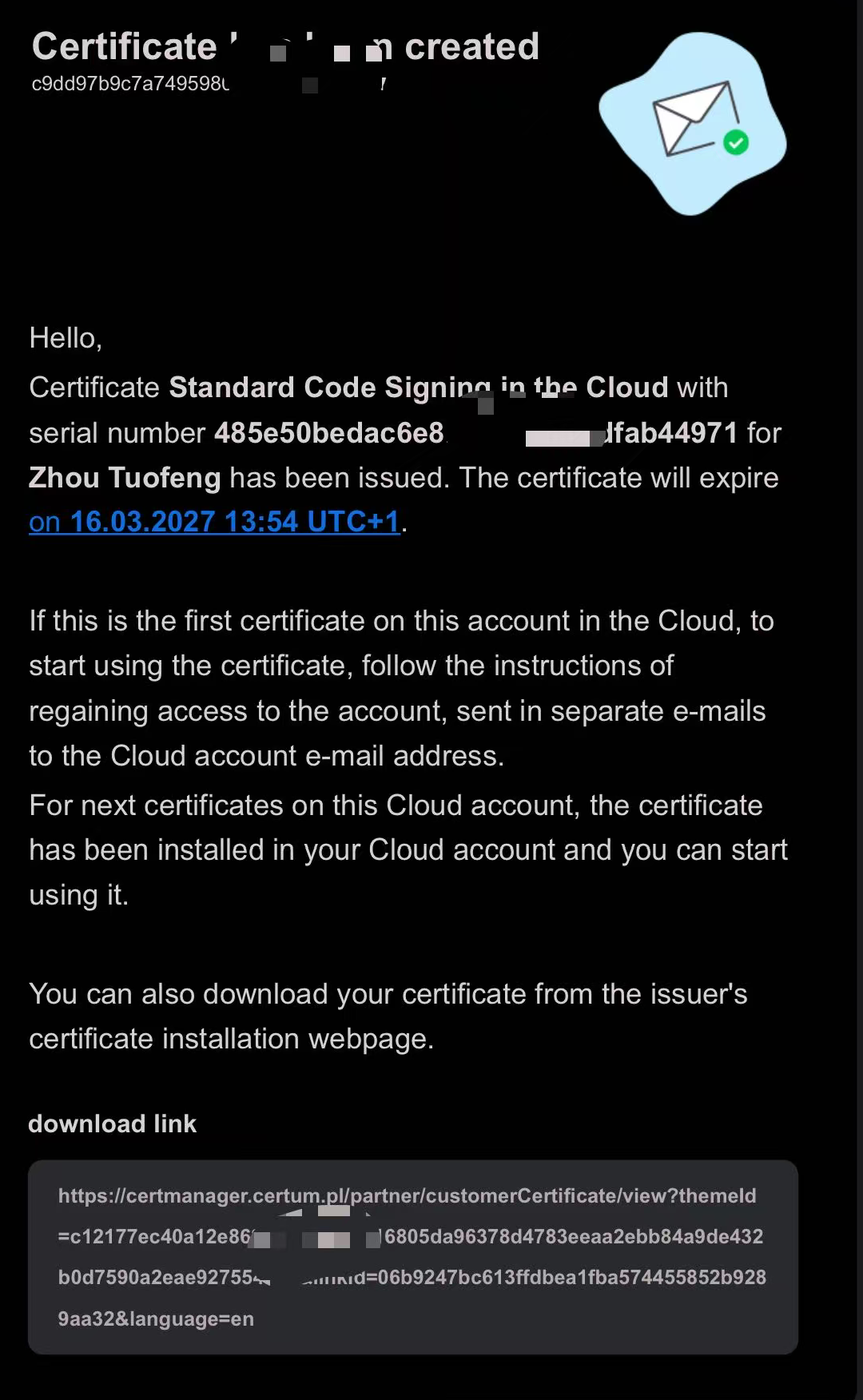
Task: Click URL line ending '9aa32&language=en'
Action: tap(156, 1319)
